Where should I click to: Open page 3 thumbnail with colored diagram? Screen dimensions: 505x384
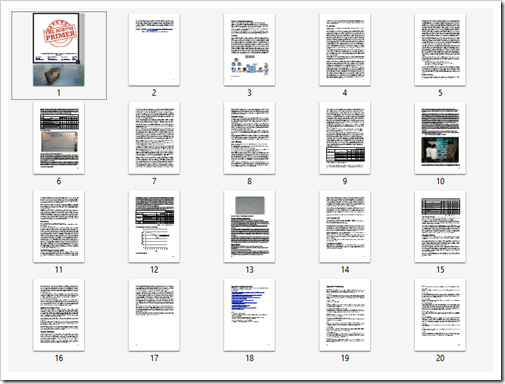pyautogui.click(x=249, y=49)
